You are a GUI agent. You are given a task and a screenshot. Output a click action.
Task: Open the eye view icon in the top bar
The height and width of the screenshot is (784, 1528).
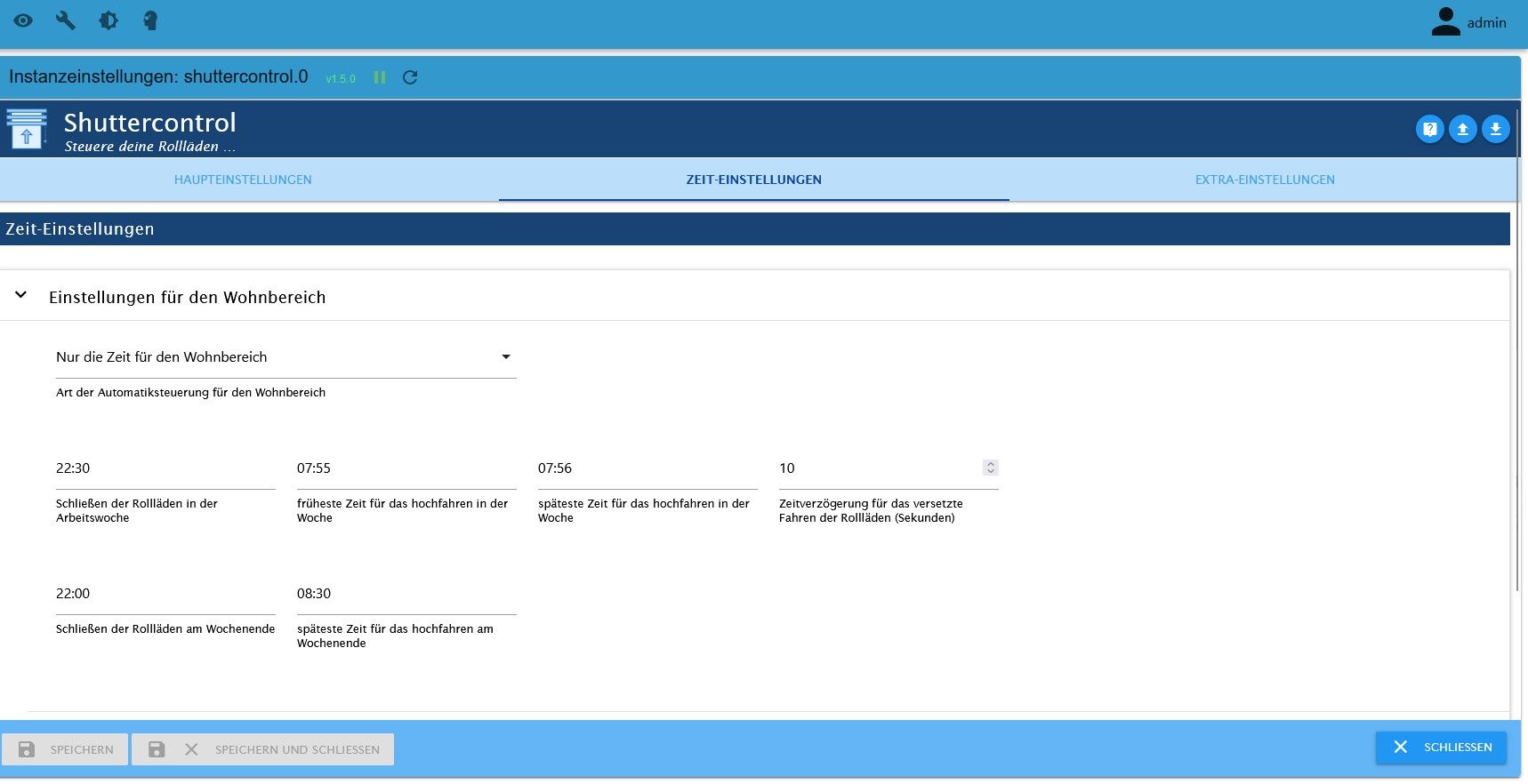coord(23,20)
